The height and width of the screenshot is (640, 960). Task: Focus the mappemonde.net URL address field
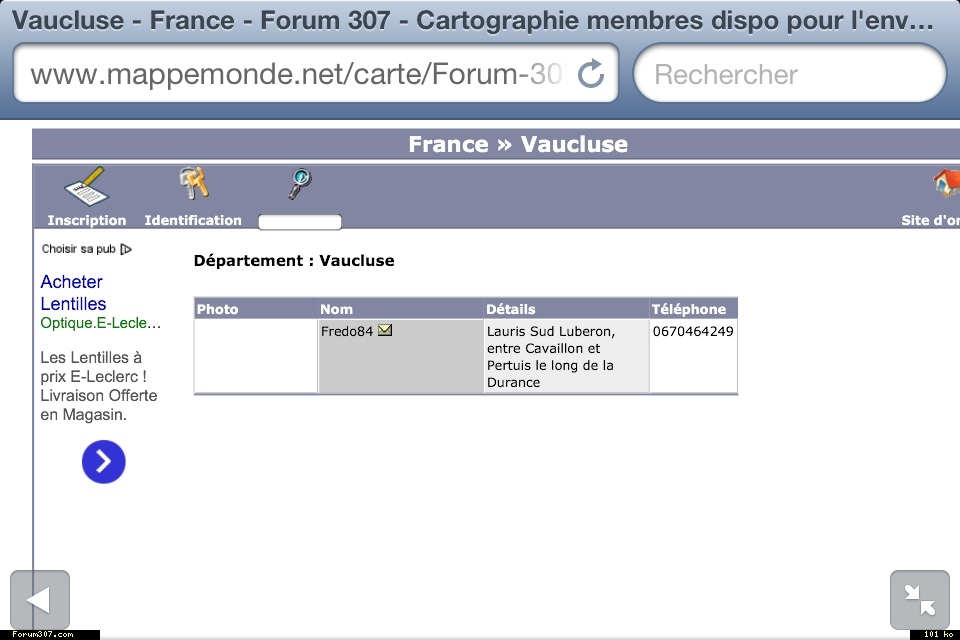297,74
